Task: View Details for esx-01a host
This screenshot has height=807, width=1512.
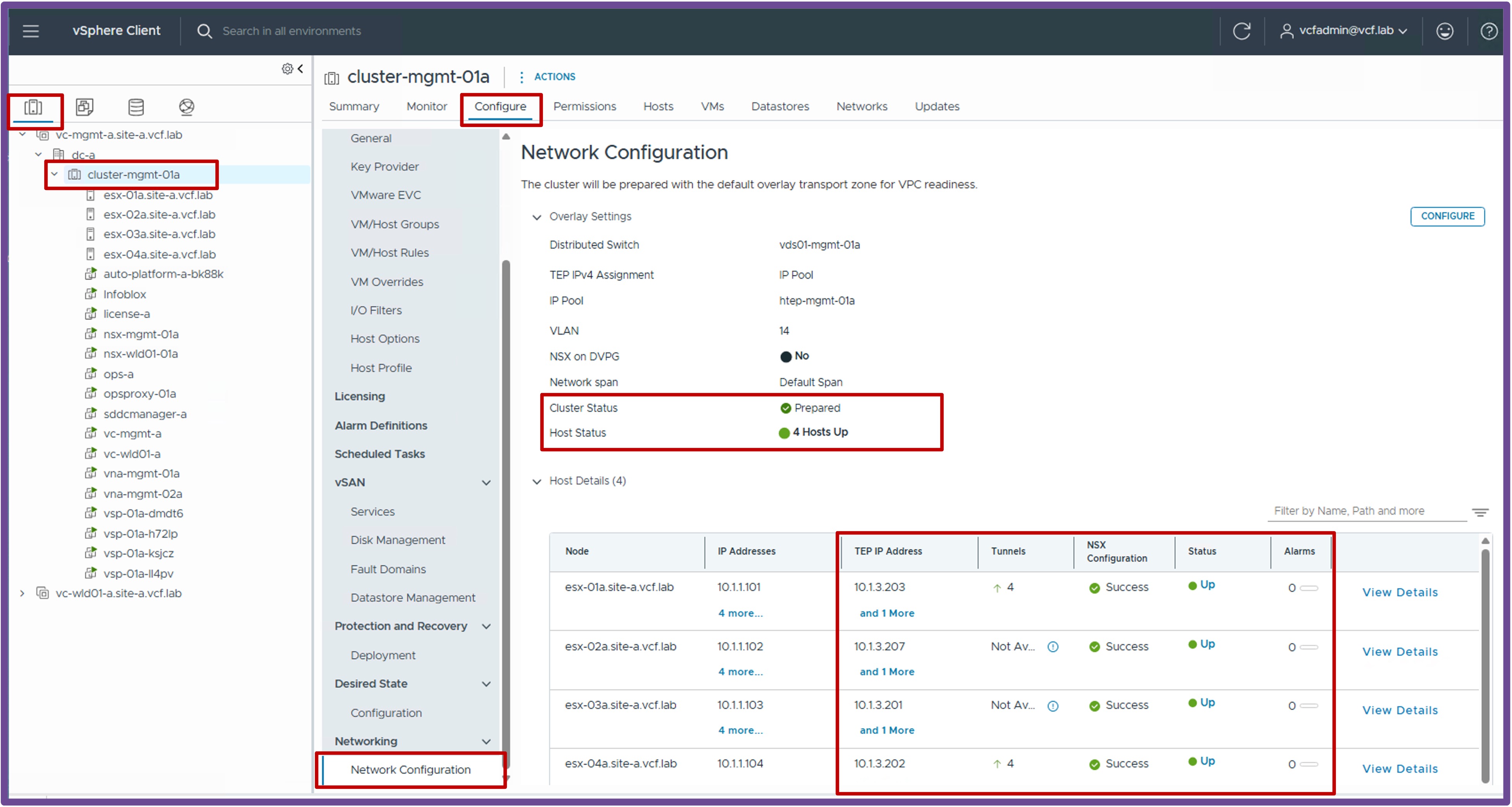Action: click(x=1400, y=593)
